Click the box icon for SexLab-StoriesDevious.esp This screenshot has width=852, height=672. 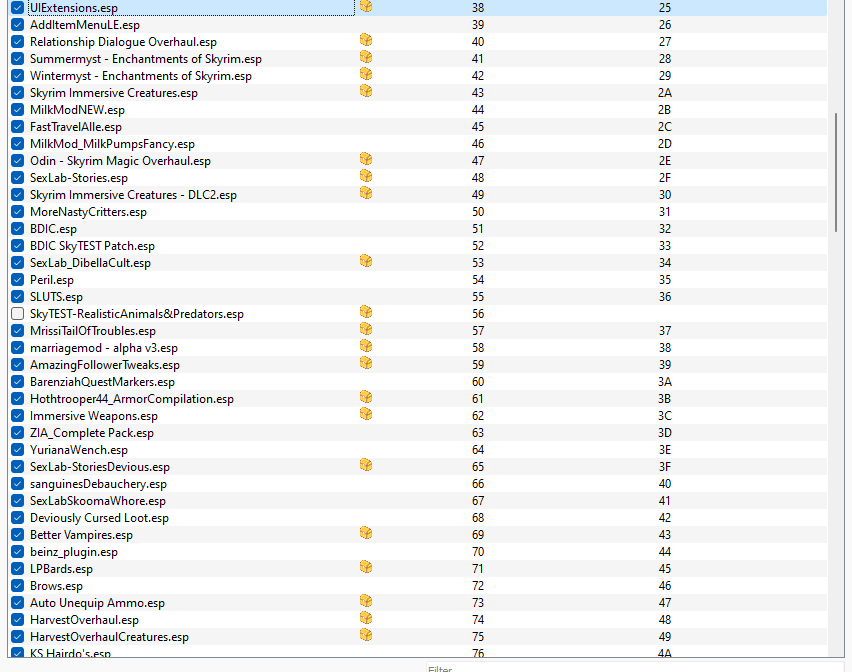[366, 465]
